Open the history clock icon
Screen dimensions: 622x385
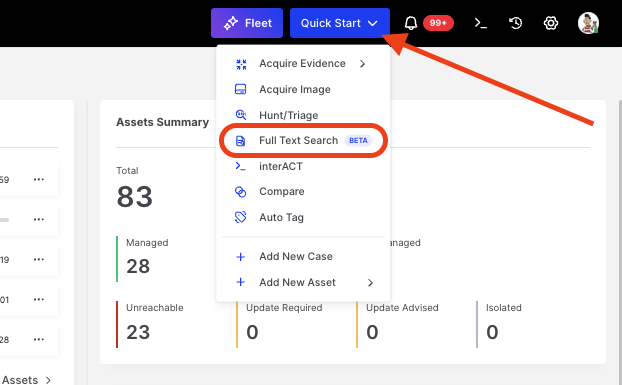(515, 23)
